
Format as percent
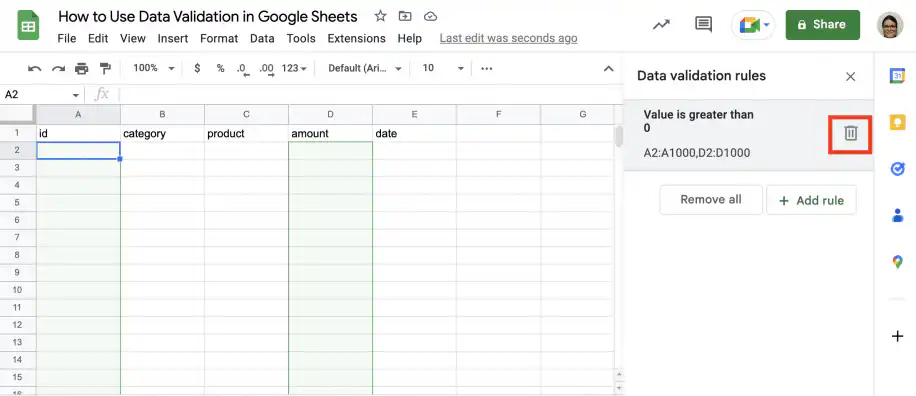[220, 68]
